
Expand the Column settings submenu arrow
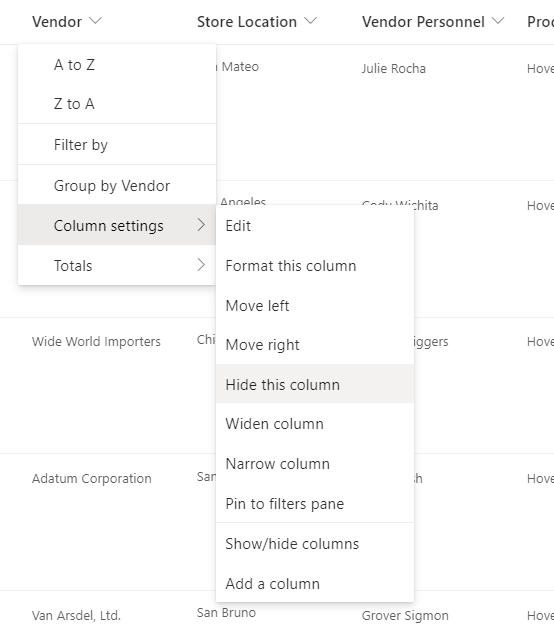[201, 225]
